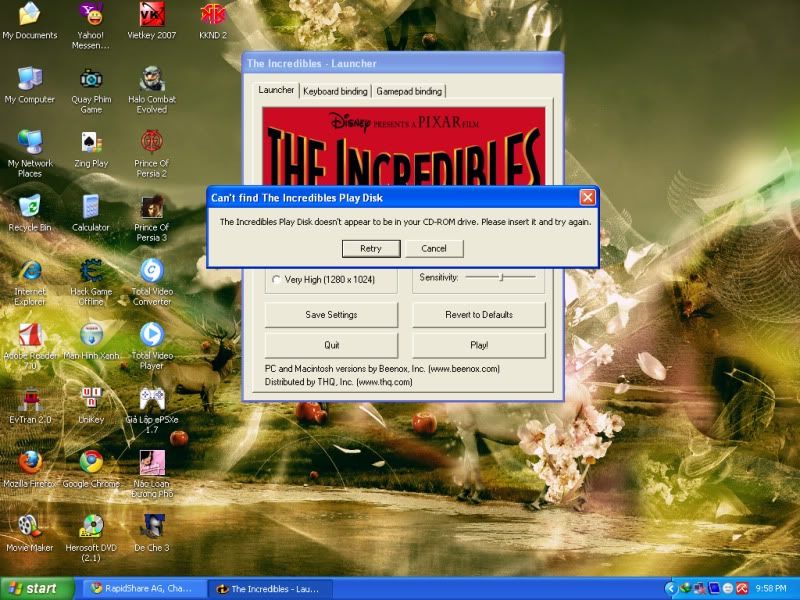800x600 pixels.
Task: Click the red umbrella antivirus tray icon
Action: pyautogui.click(x=742, y=588)
